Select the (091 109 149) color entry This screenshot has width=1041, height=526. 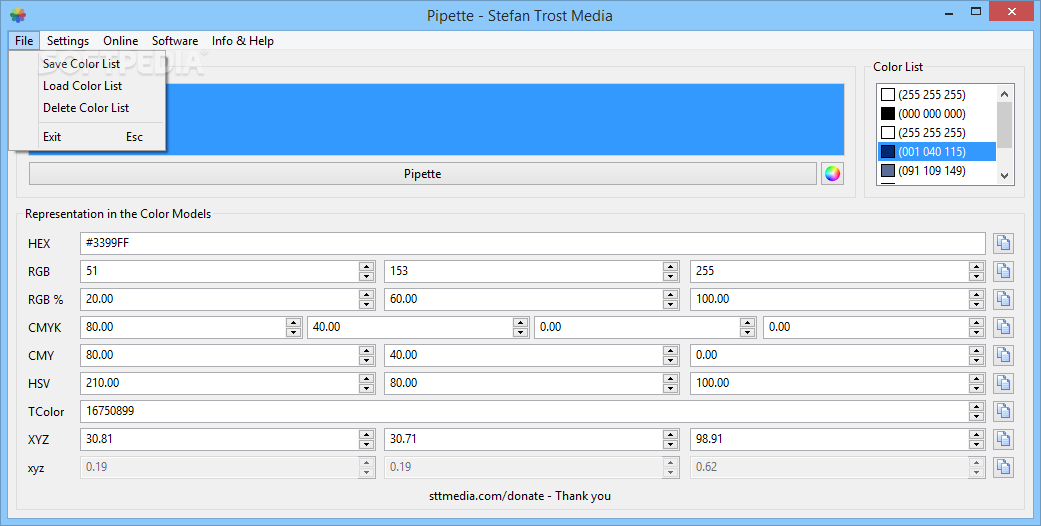pos(937,171)
